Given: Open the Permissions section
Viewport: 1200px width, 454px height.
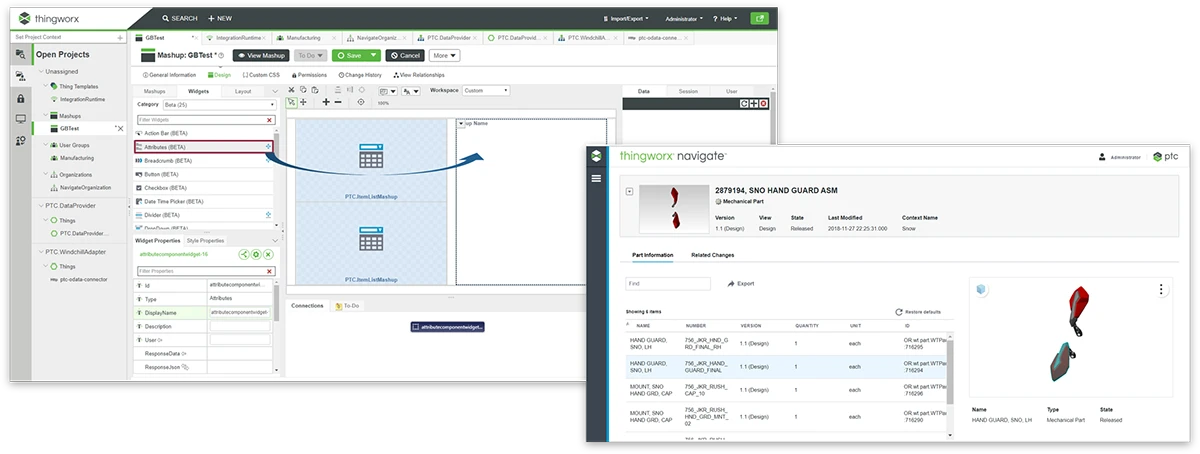Looking at the screenshot, I should 309,75.
